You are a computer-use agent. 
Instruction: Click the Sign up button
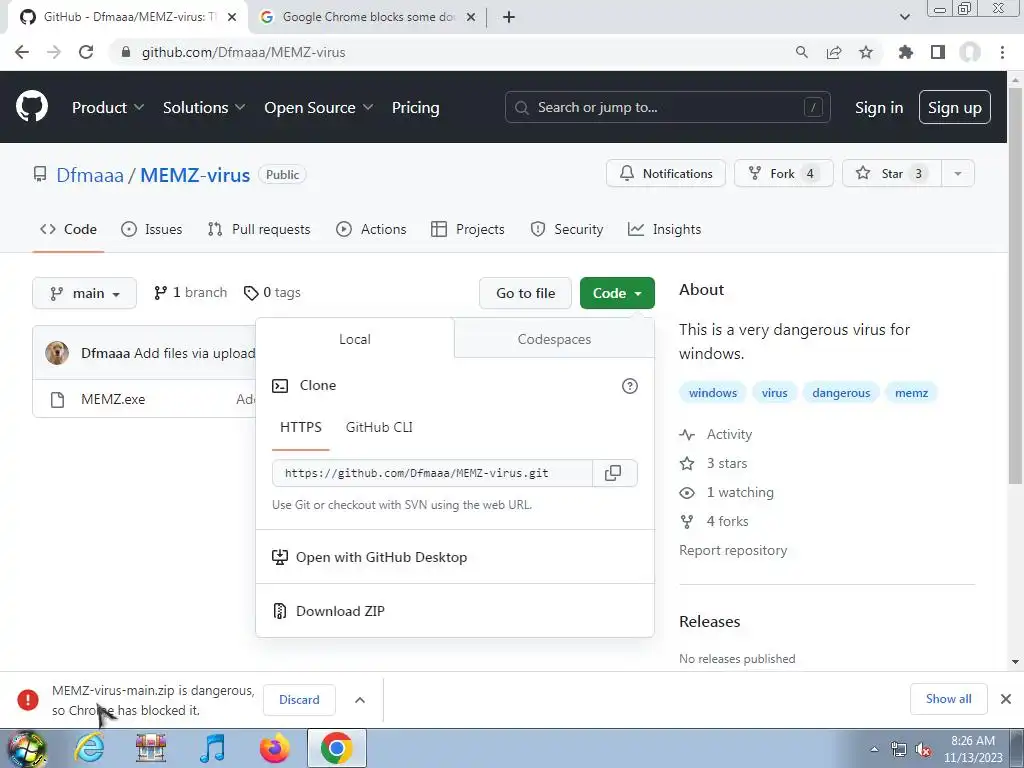(x=955, y=107)
